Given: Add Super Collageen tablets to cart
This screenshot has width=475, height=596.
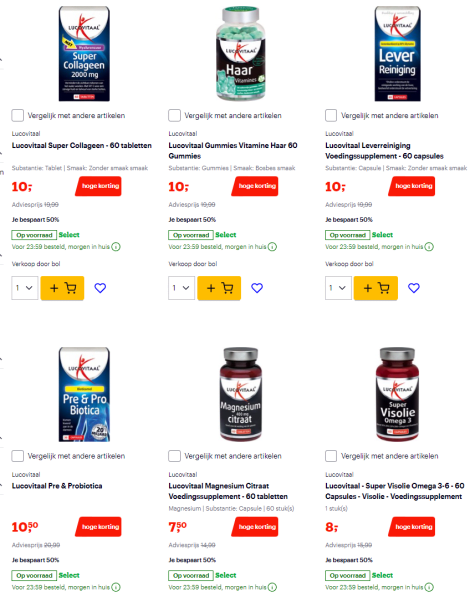Looking at the screenshot, I should [x=62, y=288].
